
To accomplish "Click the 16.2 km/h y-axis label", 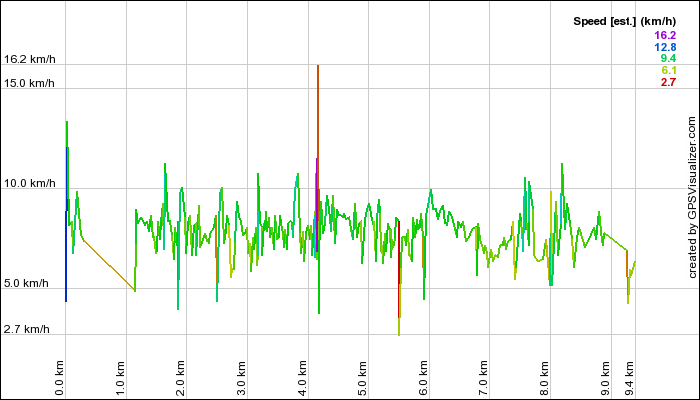I will [x=29, y=59].
